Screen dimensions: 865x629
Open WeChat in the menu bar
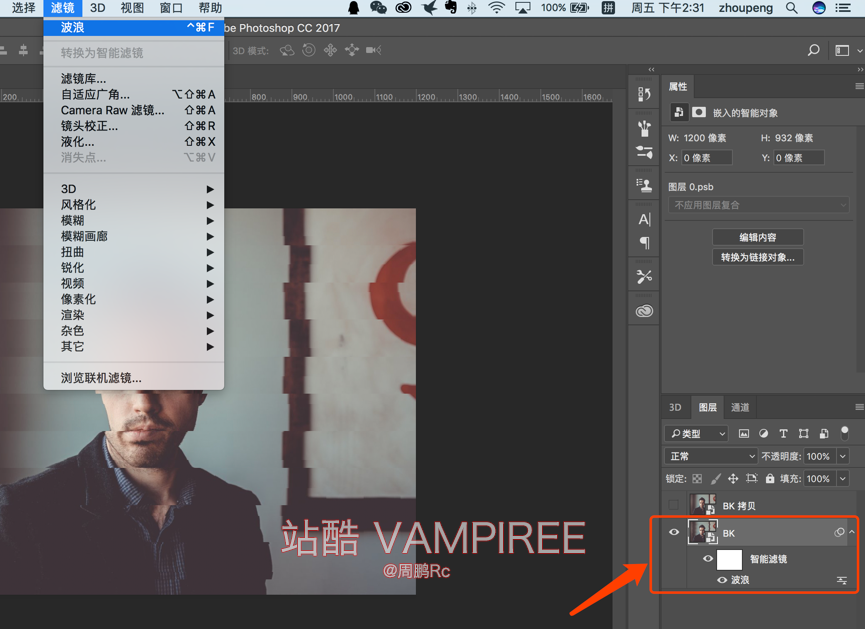pos(378,8)
